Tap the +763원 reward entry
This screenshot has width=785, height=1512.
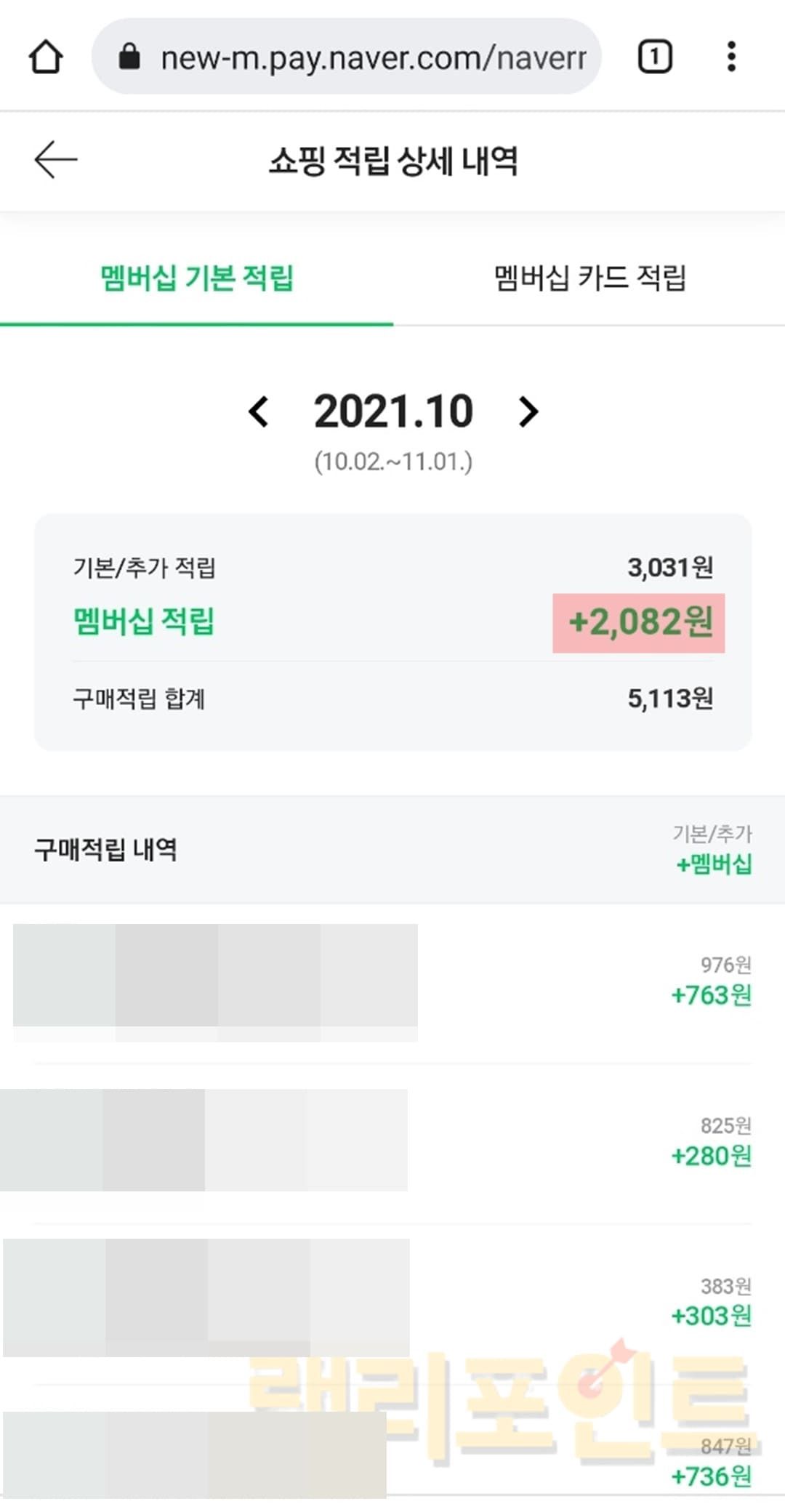coord(711,995)
